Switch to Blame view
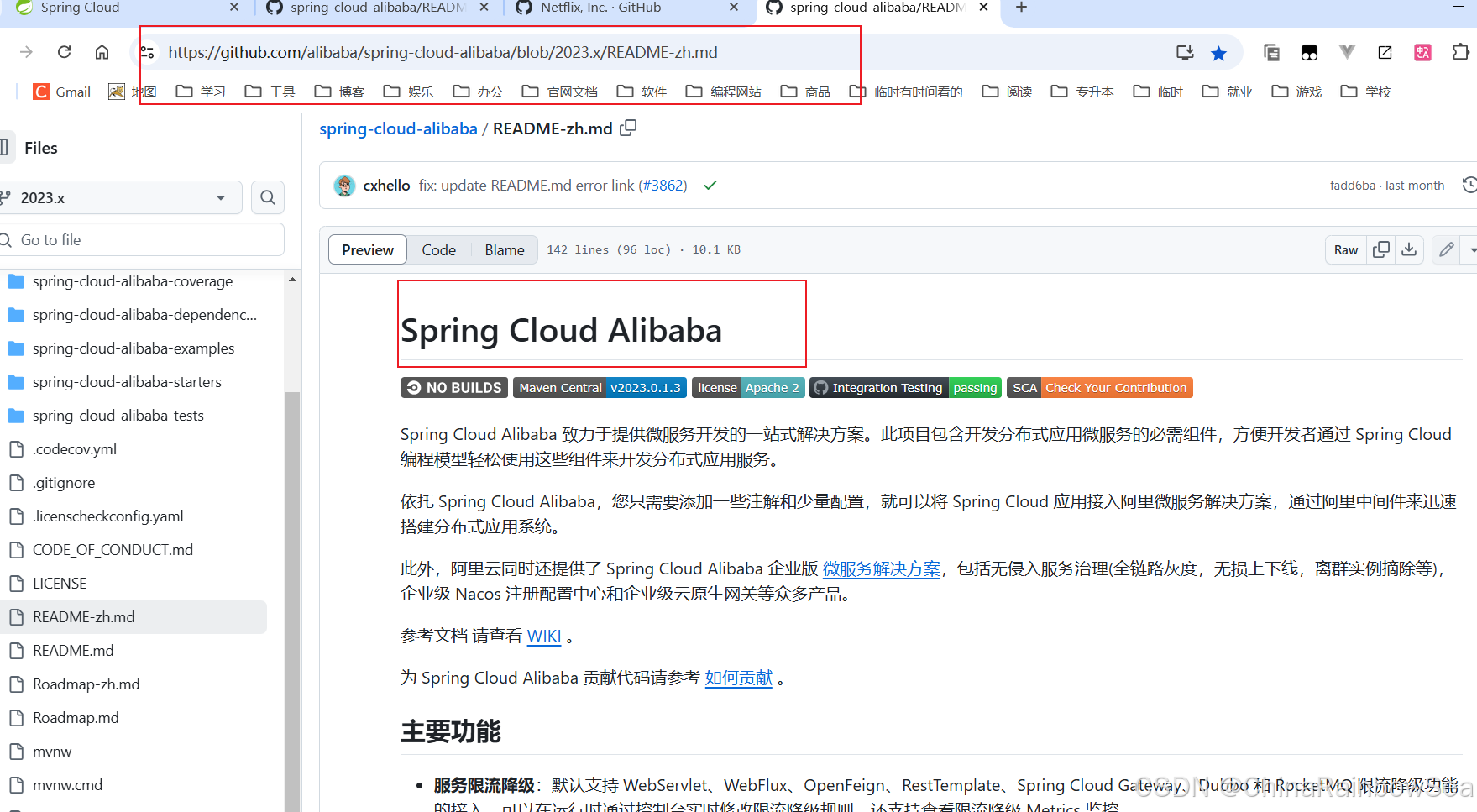 point(505,250)
